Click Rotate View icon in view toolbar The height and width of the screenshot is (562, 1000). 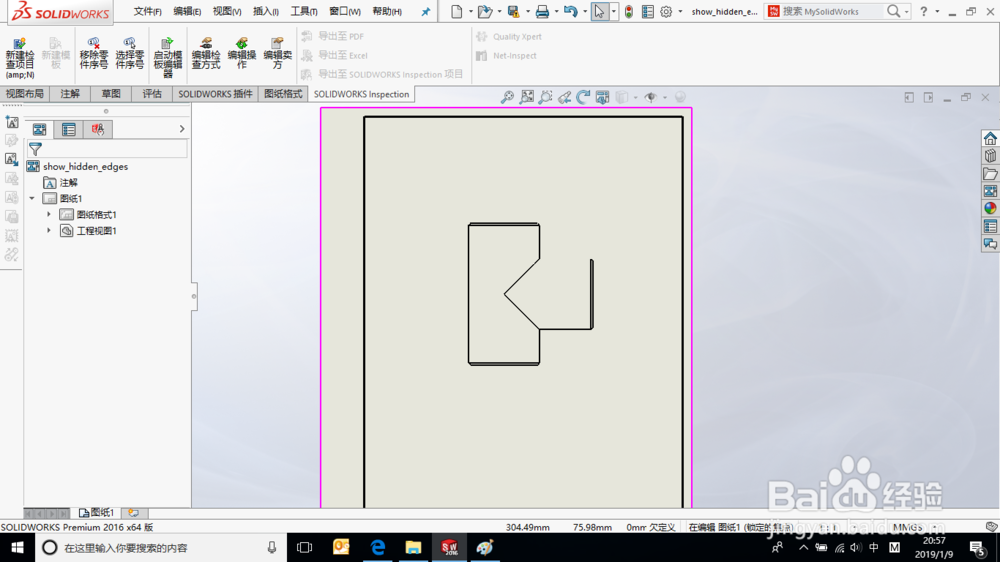tap(583, 97)
